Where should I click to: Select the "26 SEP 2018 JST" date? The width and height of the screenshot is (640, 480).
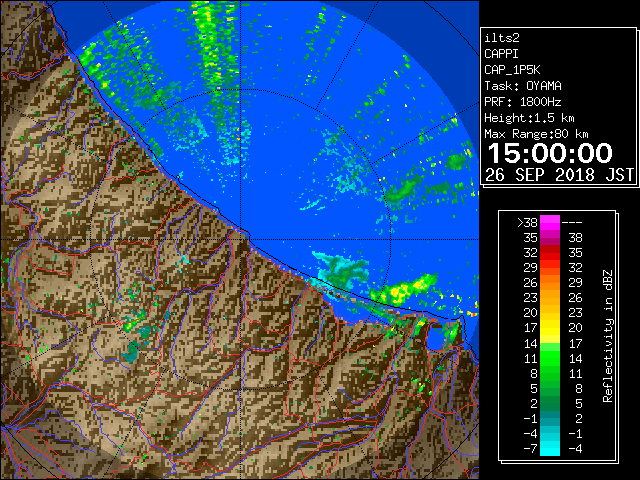point(560,175)
